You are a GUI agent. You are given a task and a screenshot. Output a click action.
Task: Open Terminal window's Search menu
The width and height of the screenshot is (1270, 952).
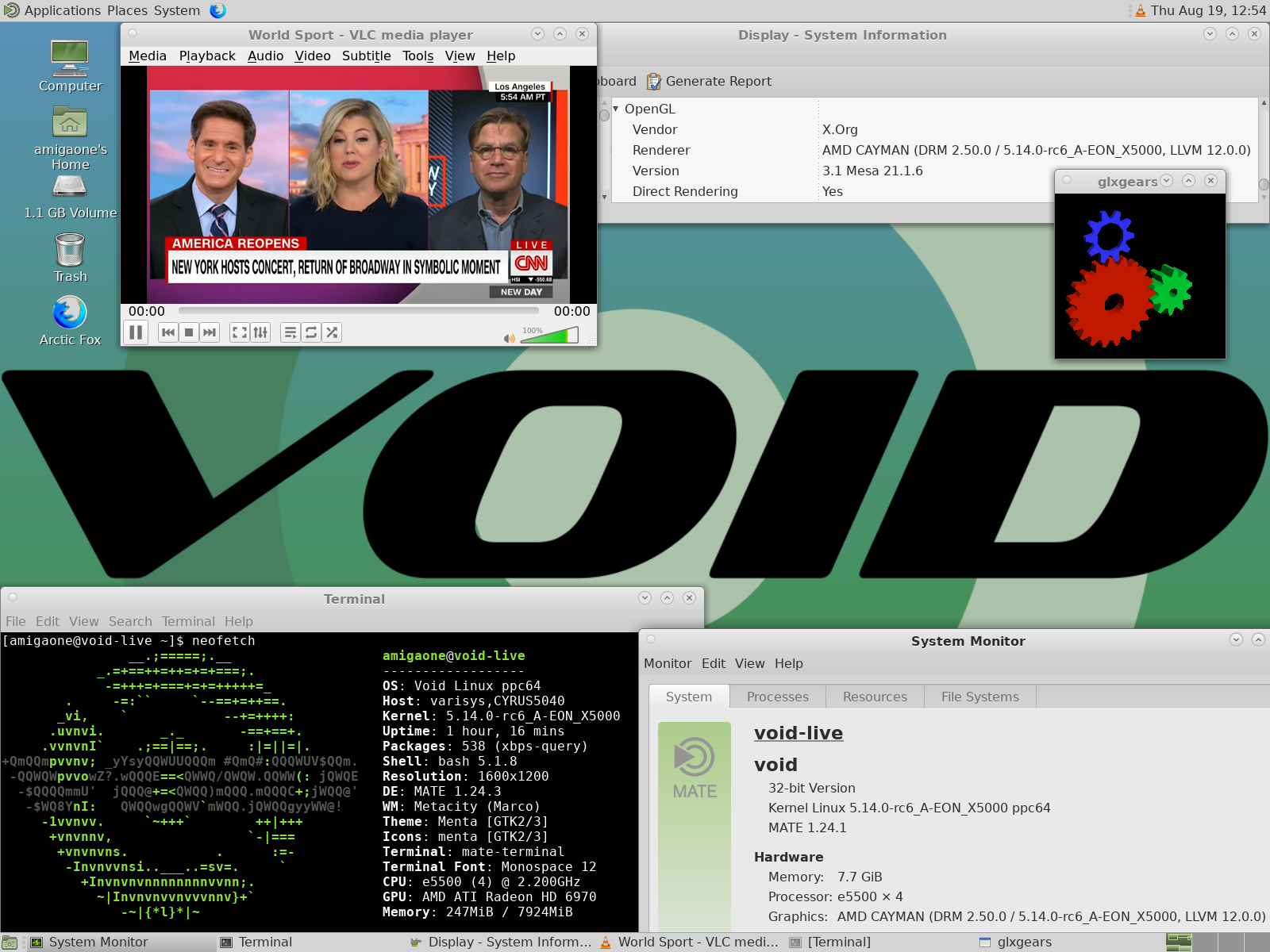[130, 621]
